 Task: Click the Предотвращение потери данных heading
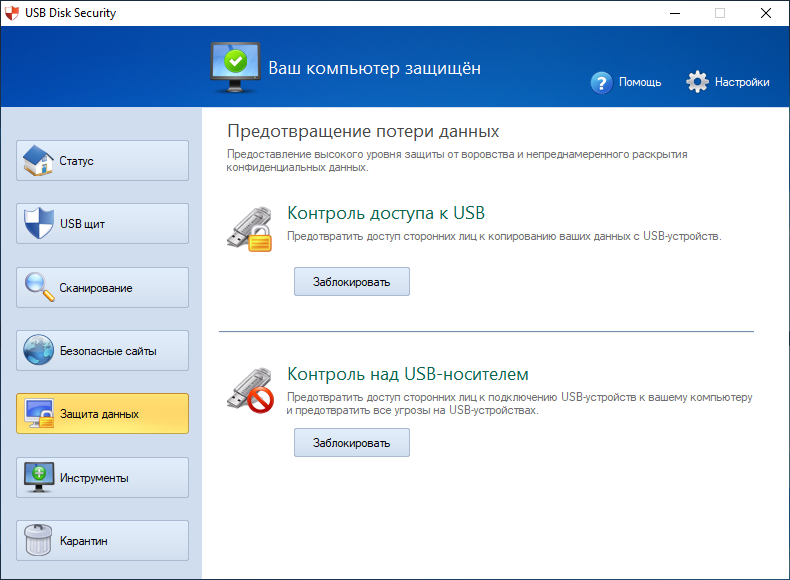[x=363, y=132]
